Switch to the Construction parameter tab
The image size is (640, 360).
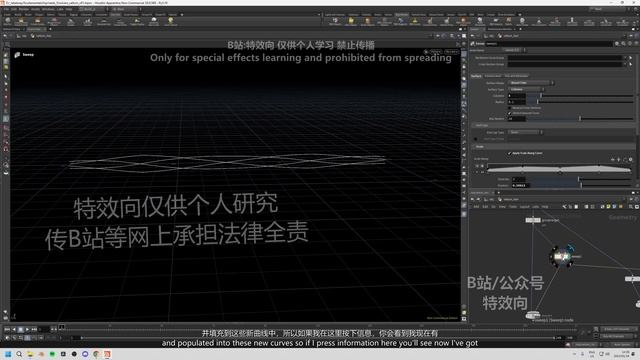click(493, 76)
